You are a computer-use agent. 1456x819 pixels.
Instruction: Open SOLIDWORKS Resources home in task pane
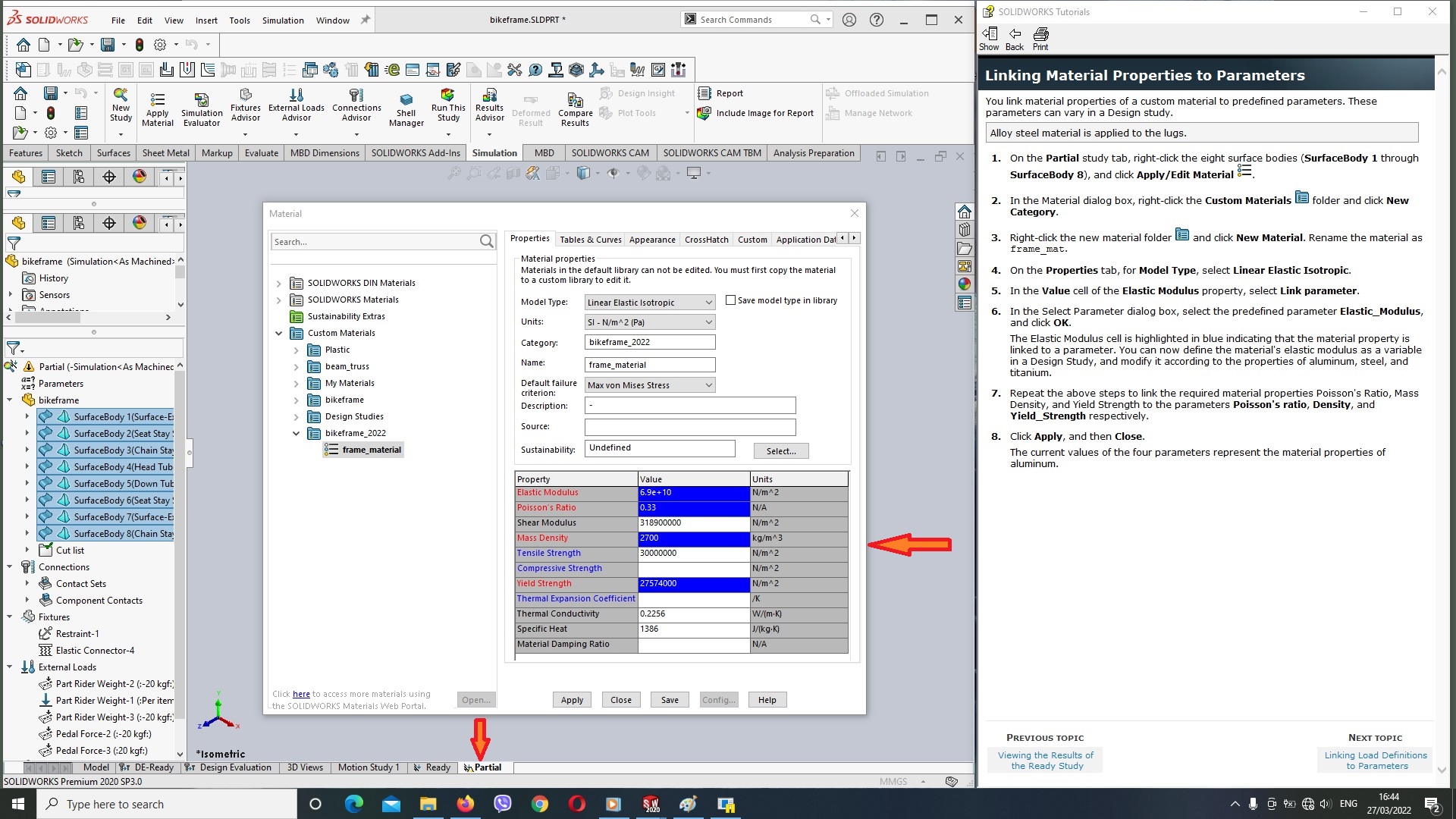(964, 212)
